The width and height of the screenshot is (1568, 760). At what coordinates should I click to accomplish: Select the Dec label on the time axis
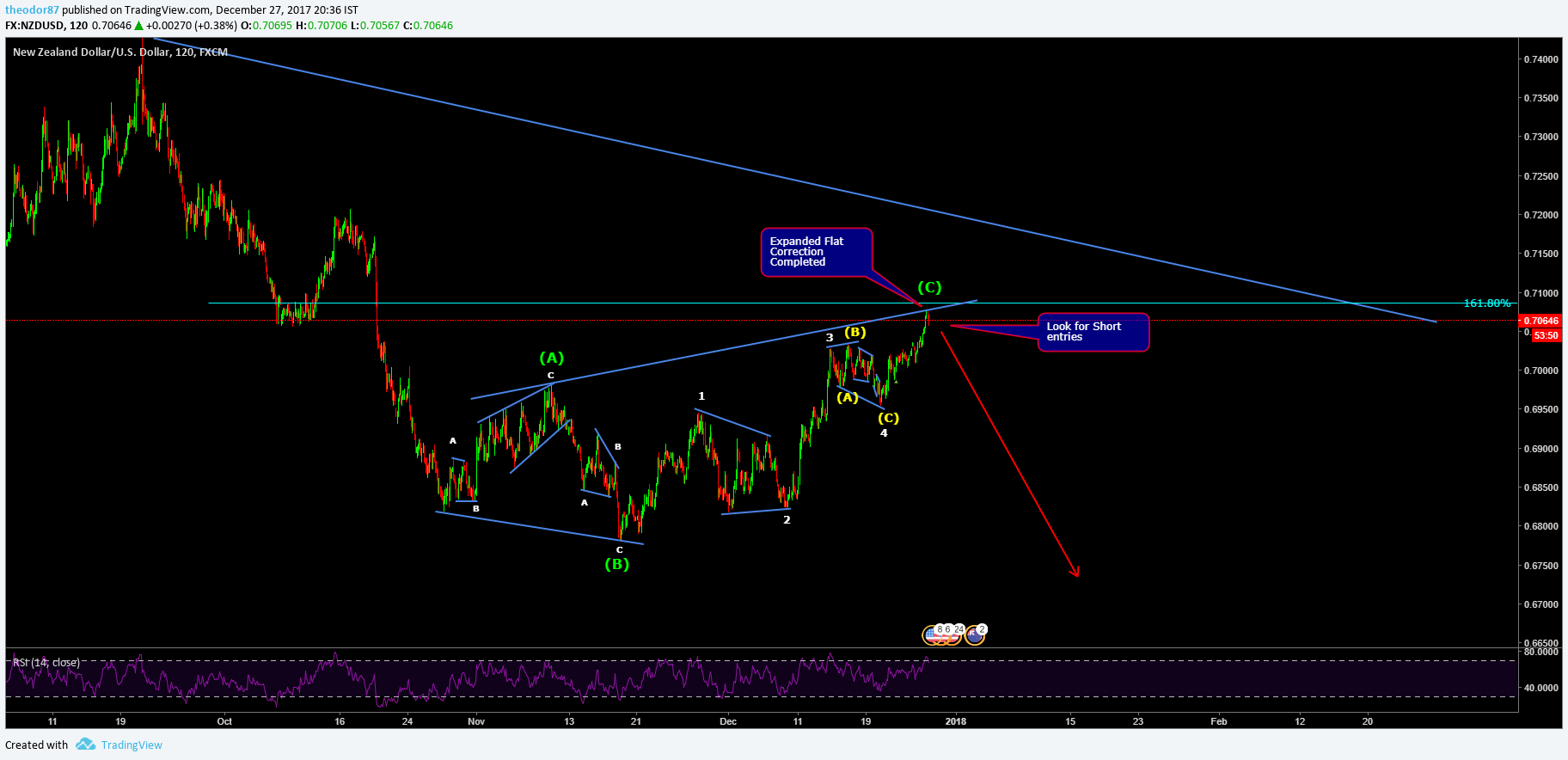coord(728,721)
